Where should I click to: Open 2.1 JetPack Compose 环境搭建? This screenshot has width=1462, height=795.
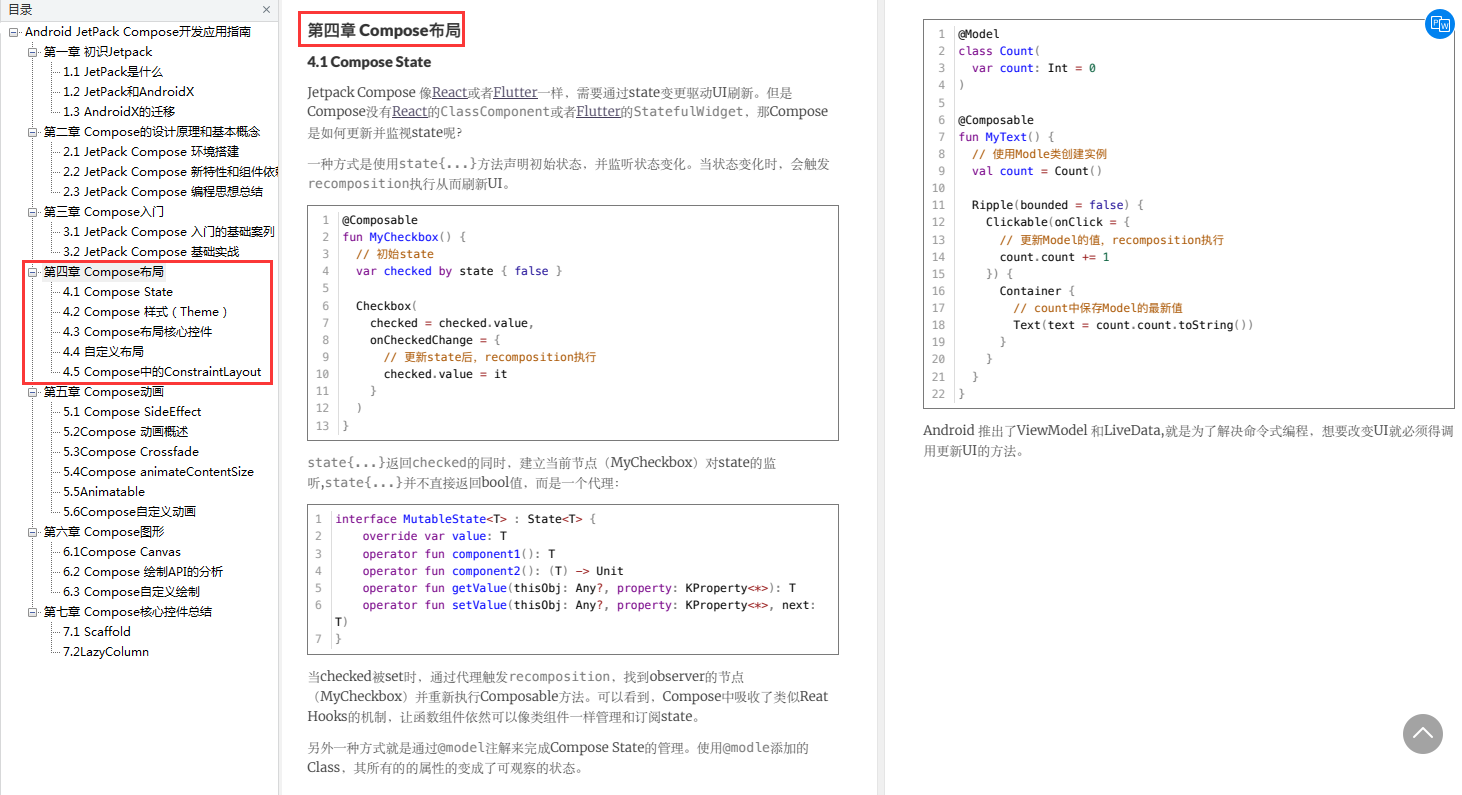pyautogui.click(x=151, y=152)
